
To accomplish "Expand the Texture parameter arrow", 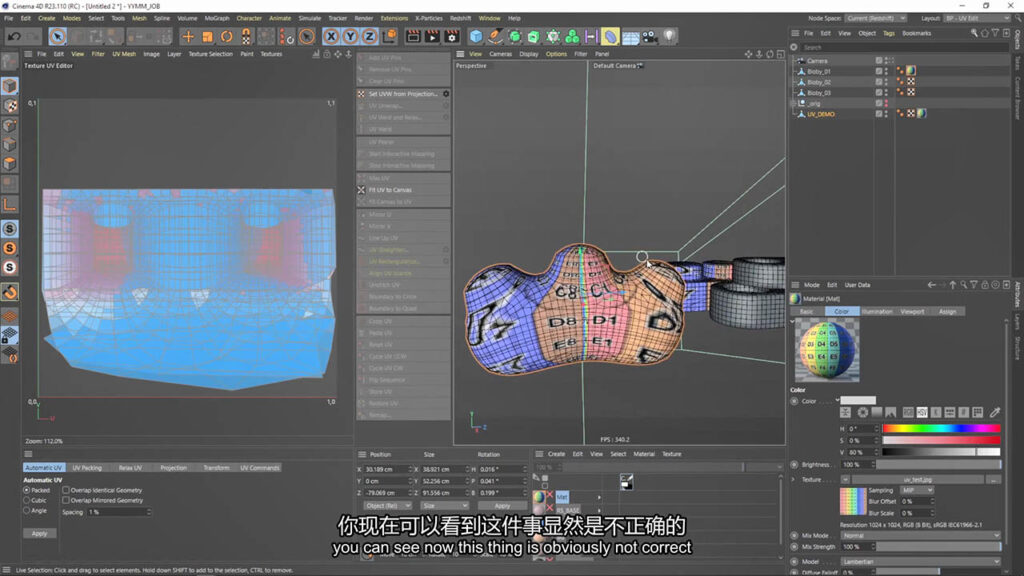I will tap(794, 479).
